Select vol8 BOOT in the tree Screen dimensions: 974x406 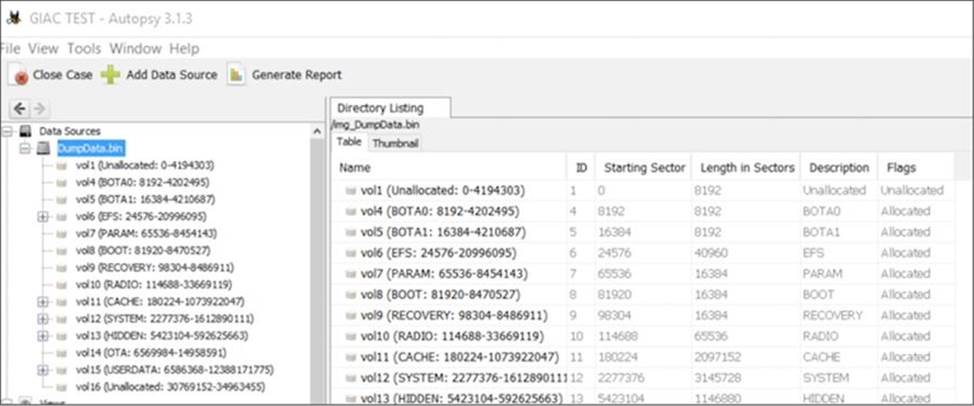(142, 251)
